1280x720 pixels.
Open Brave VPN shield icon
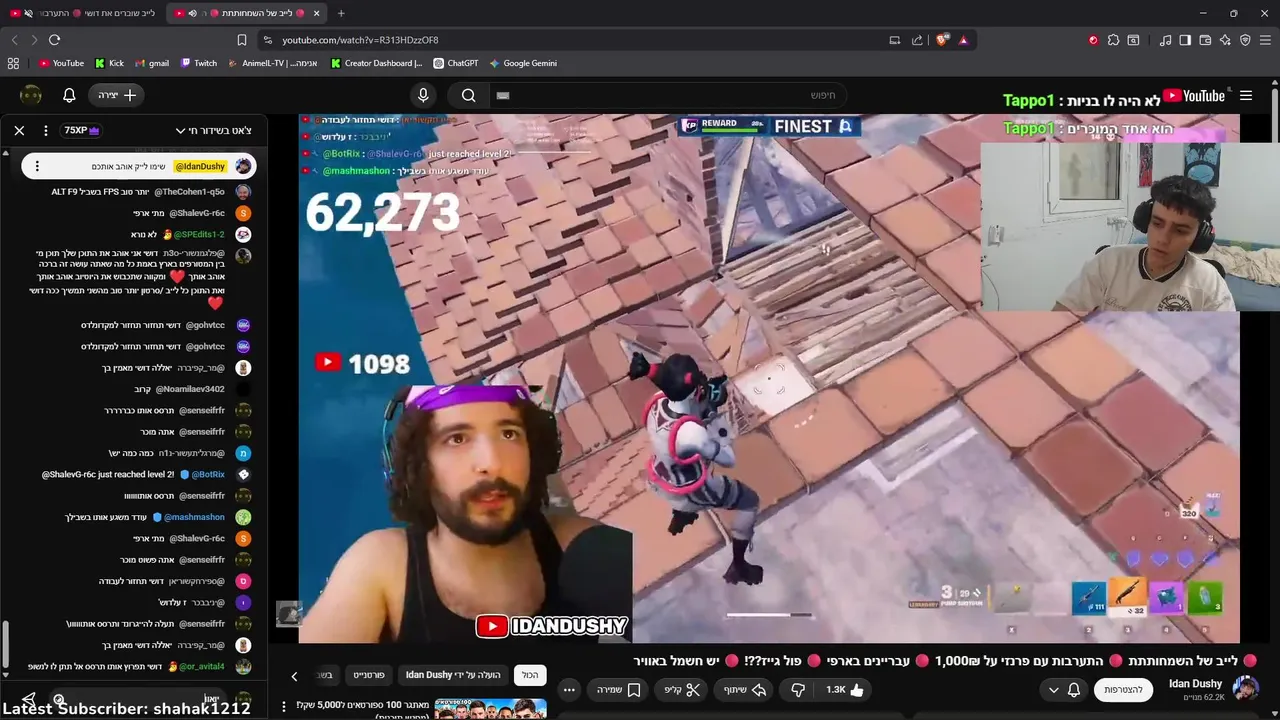click(x=1246, y=40)
